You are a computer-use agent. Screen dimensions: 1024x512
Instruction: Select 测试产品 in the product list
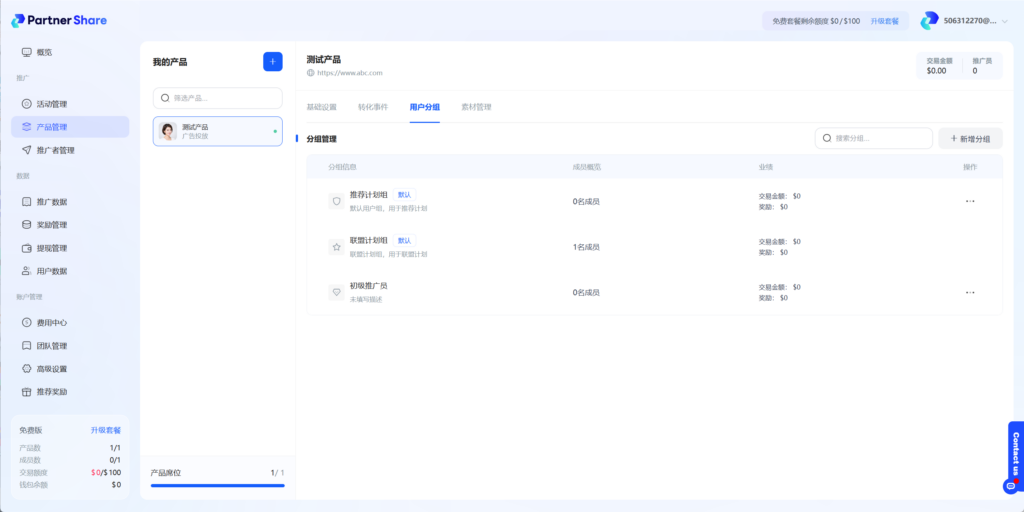coord(217,131)
